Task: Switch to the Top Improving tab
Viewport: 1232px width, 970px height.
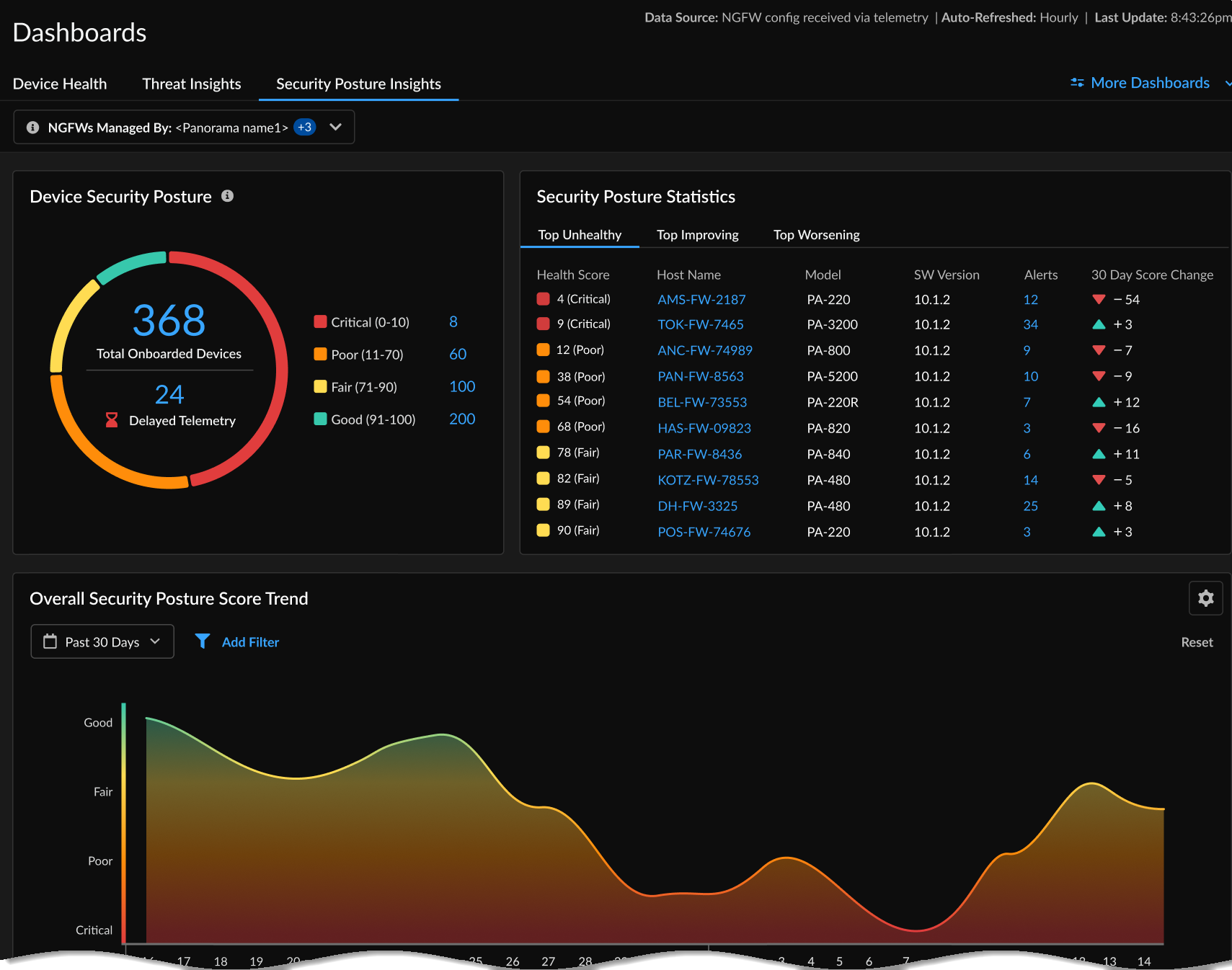Action: 697,234
